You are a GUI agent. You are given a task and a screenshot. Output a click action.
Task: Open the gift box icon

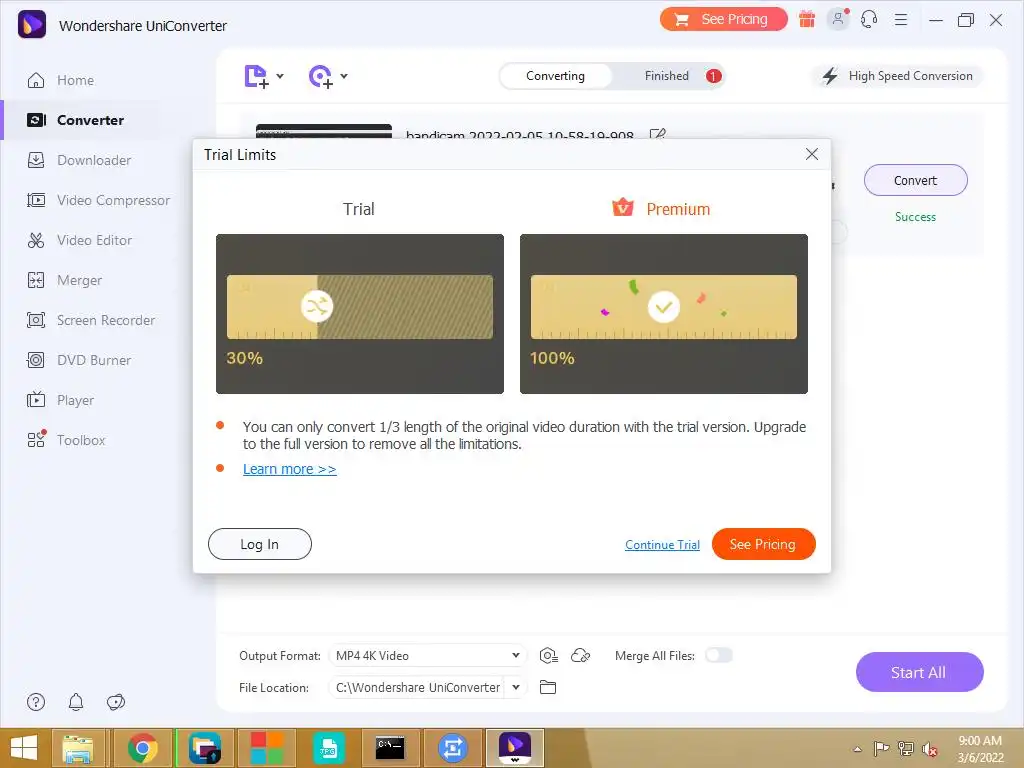[807, 20]
